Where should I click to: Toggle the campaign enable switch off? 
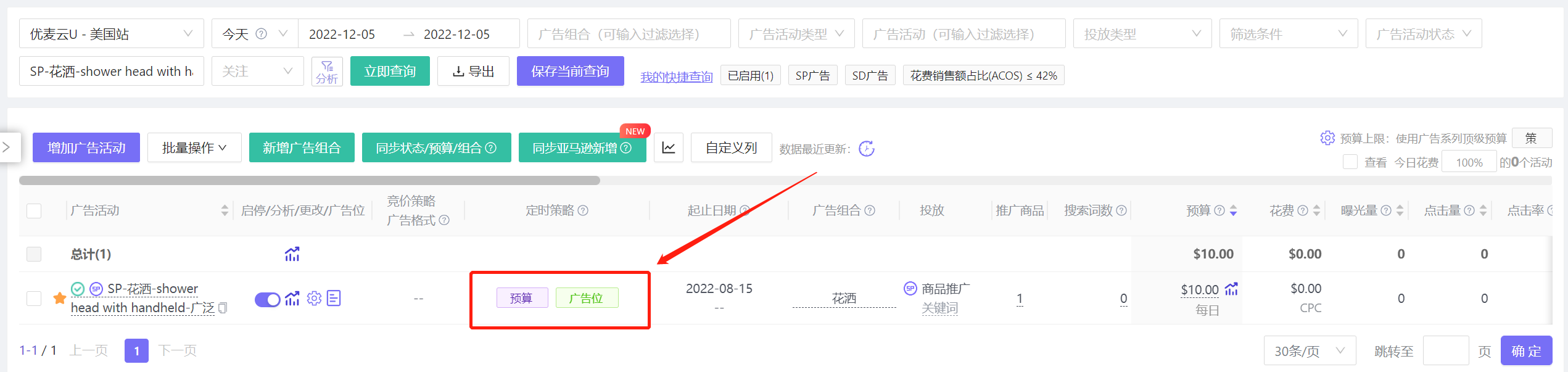[x=267, y=300]
